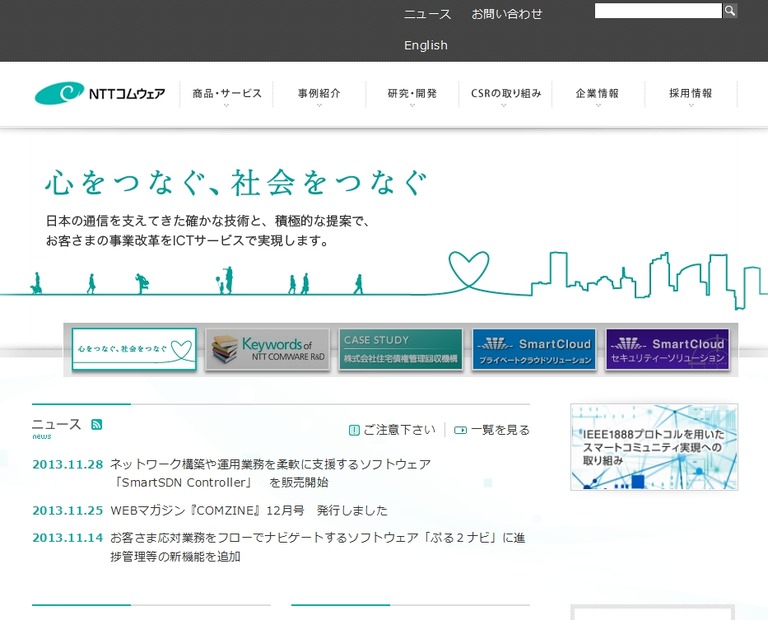
Task: Select SmartCloud セキュリティーソリューション thumbnail
Action: point(667,349)
